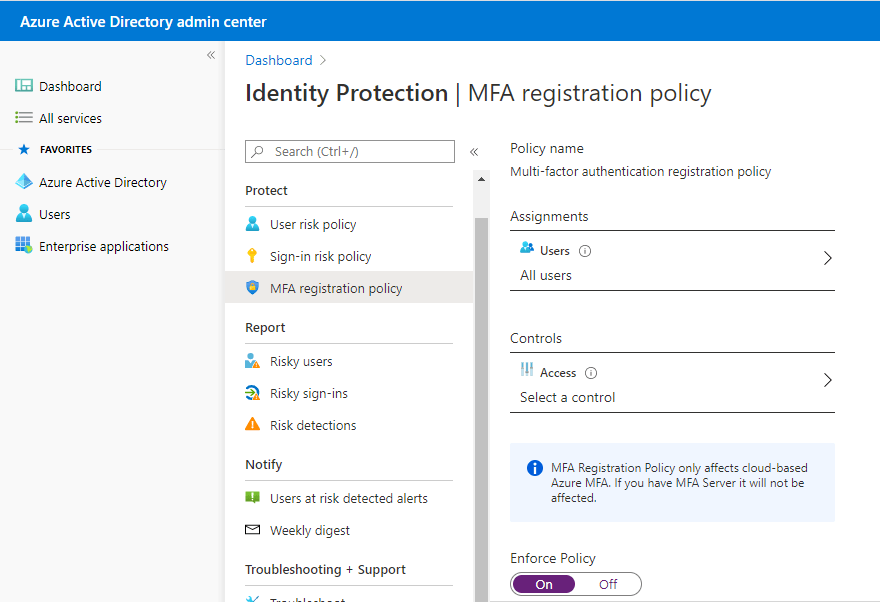Open Azure Active Directory favorite
This screenshot has height=602, width=880.
(103, 182)
